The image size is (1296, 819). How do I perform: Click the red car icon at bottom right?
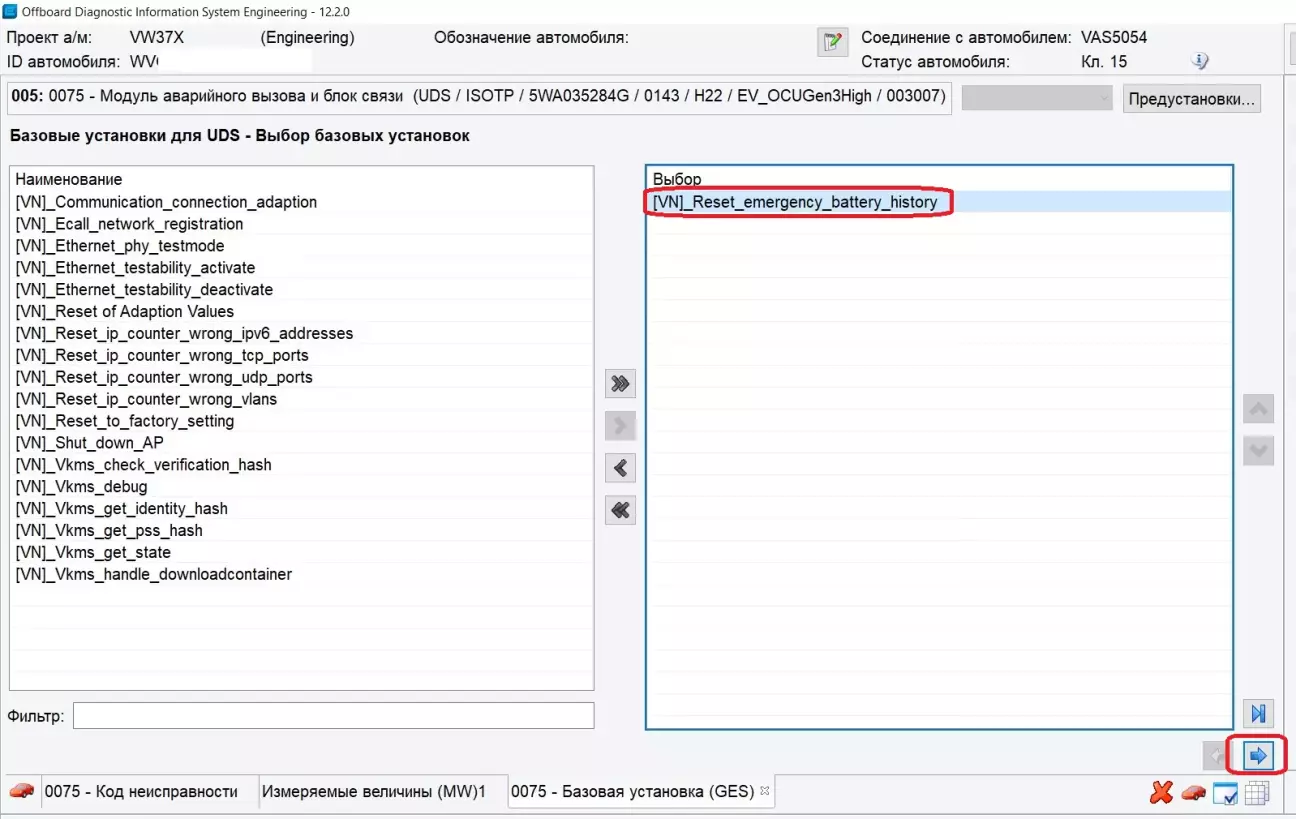[x=1193, y=793]
